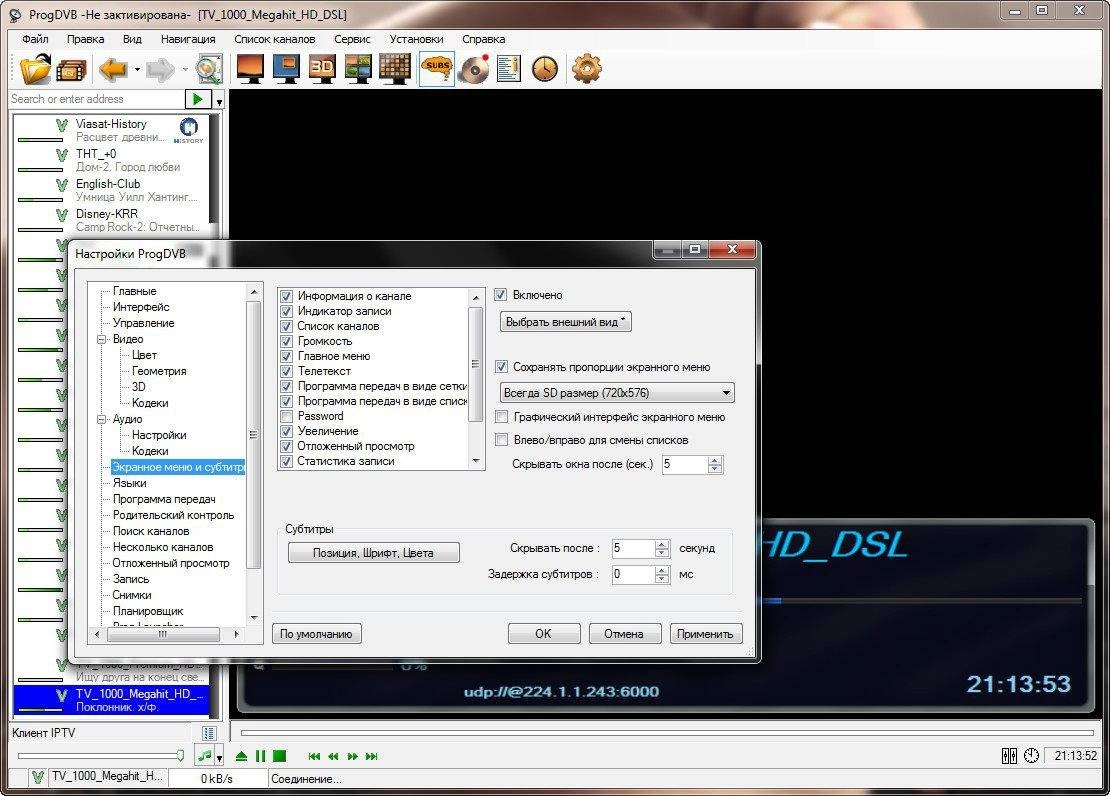
Task: Click the green play button next to address field
Action: (198, 99)
